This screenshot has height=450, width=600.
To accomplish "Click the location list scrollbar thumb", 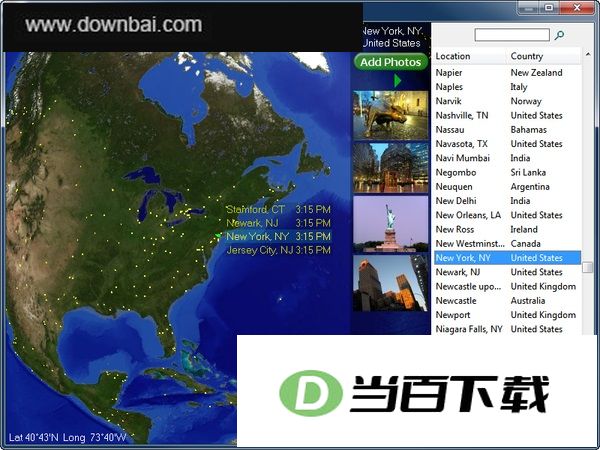I will (587, 267).
